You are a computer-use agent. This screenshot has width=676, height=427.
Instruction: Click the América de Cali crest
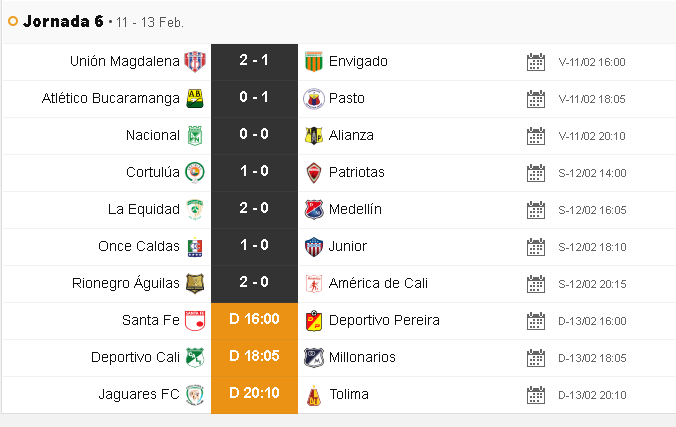point(313,284)
